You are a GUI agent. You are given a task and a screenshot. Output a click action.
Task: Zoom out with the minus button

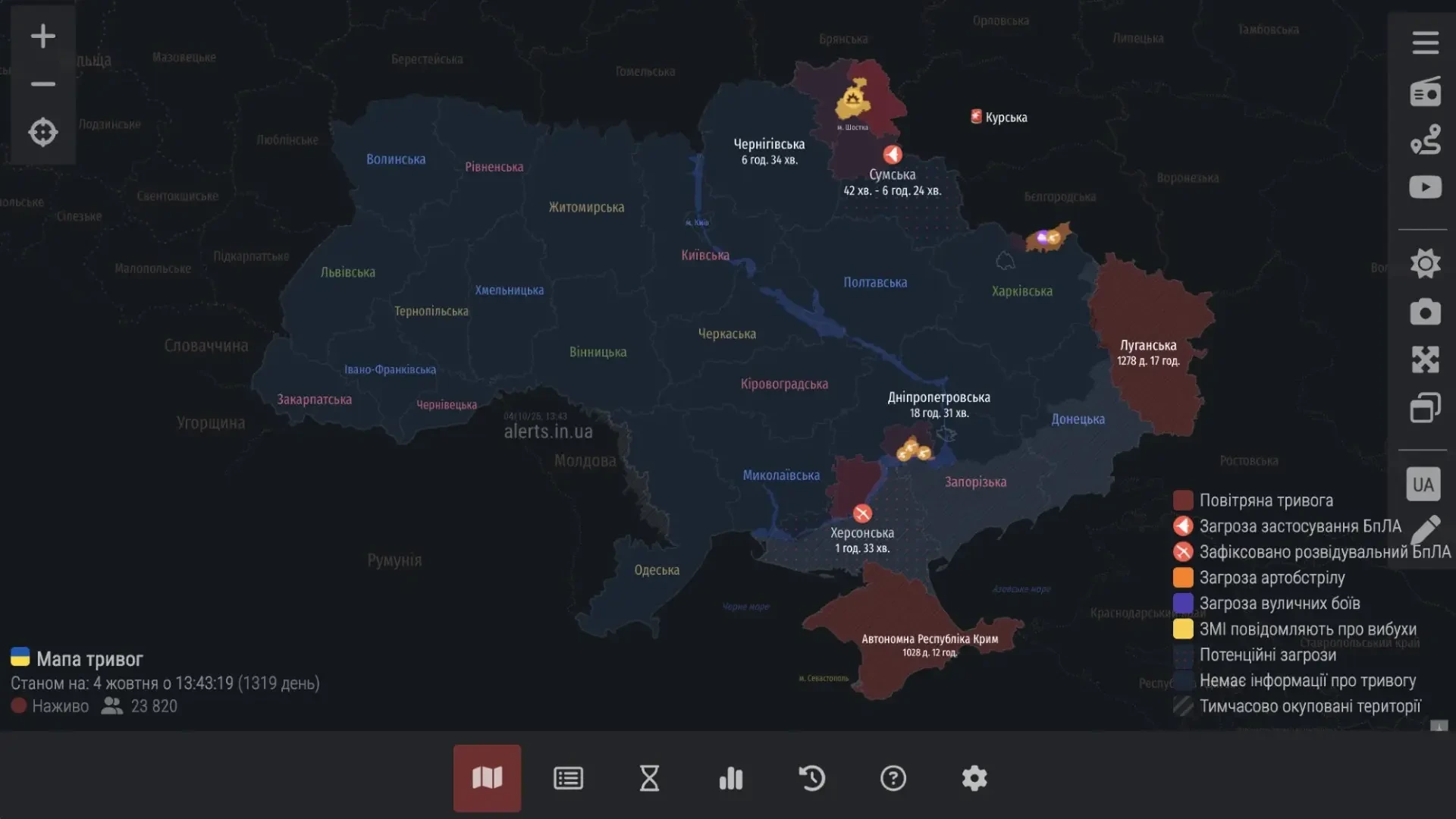43,84
